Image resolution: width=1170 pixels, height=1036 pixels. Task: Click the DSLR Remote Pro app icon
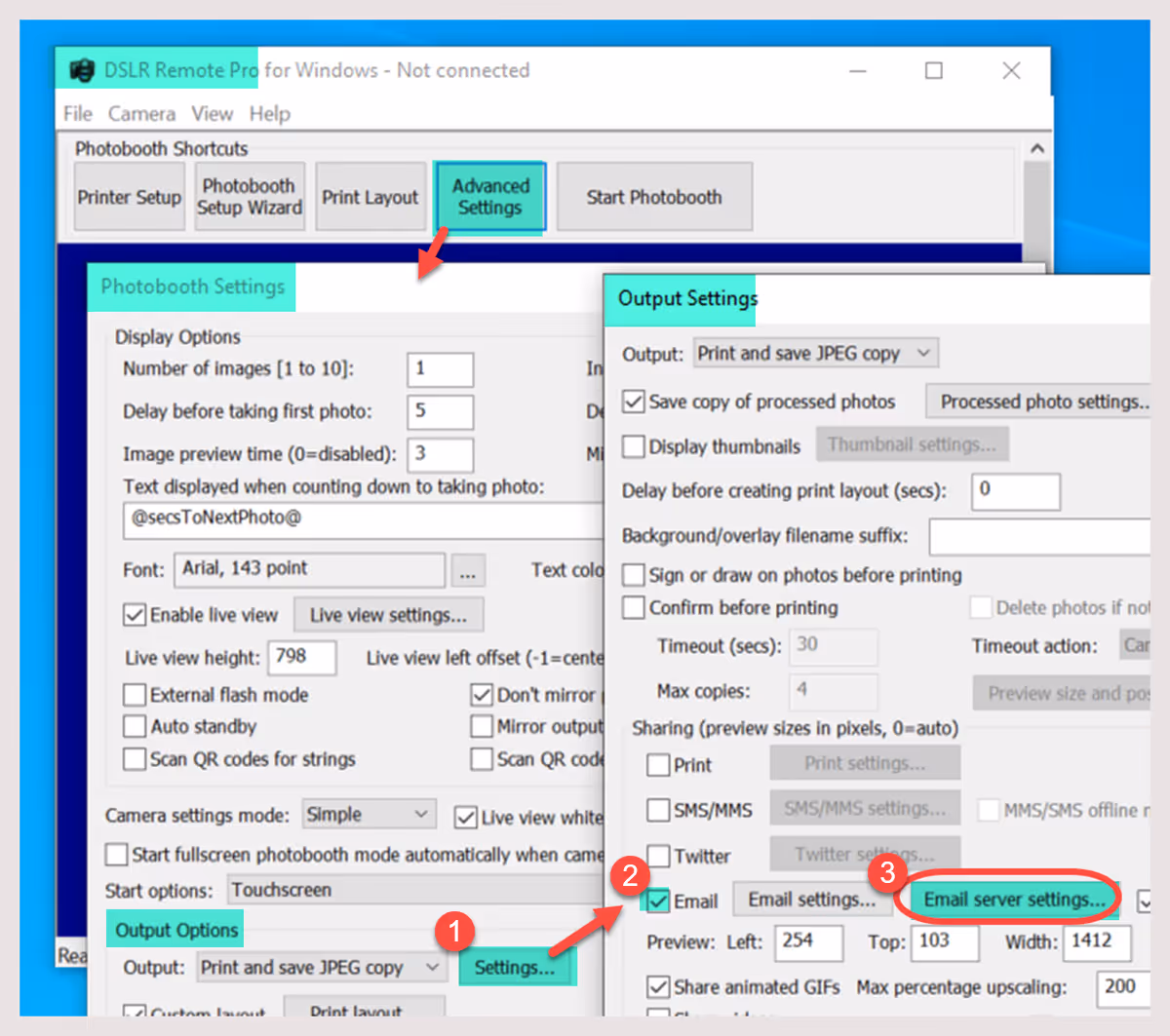(83, 70)
